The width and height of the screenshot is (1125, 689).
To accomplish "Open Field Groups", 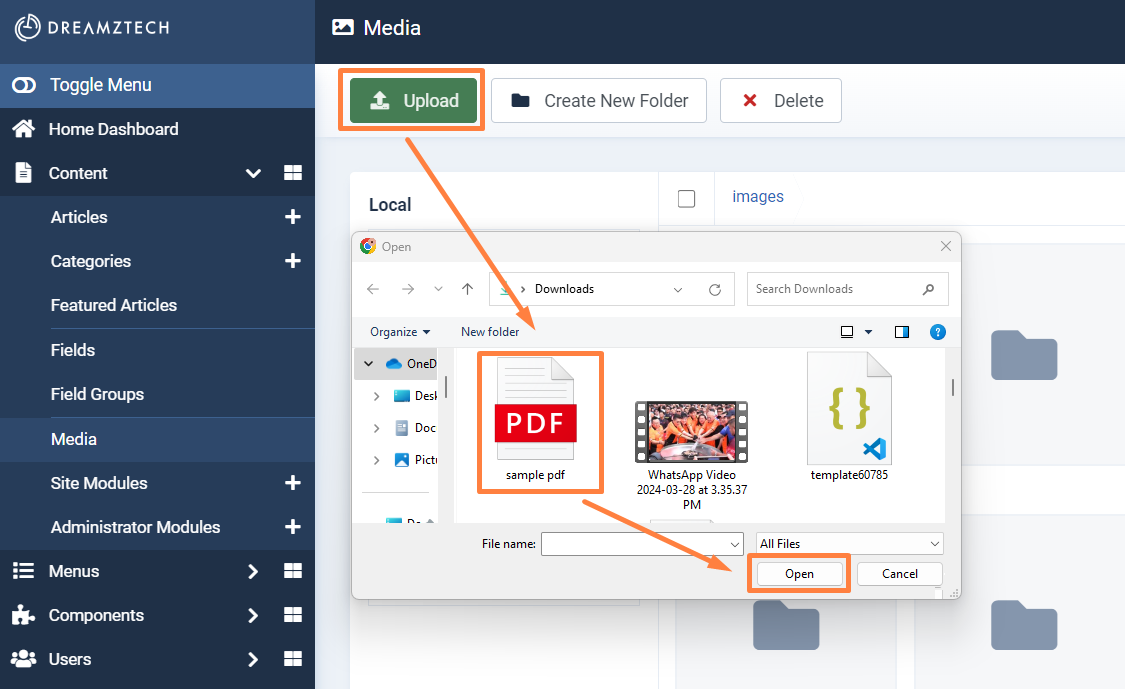I will (x=97, y=394).
